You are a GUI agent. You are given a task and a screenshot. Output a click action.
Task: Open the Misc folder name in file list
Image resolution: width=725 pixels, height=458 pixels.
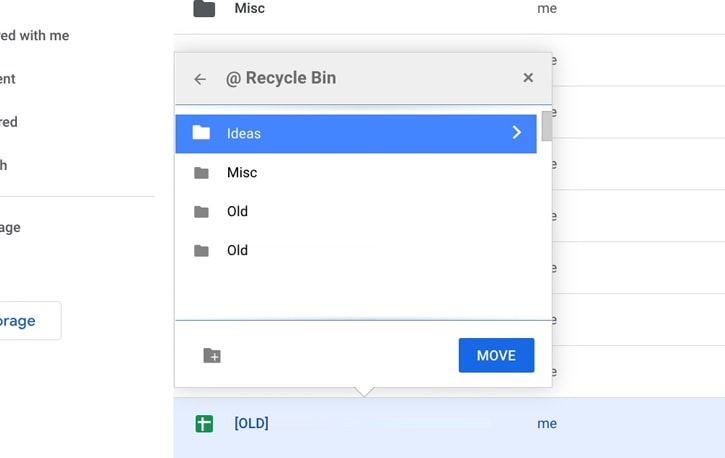point(250,8)
